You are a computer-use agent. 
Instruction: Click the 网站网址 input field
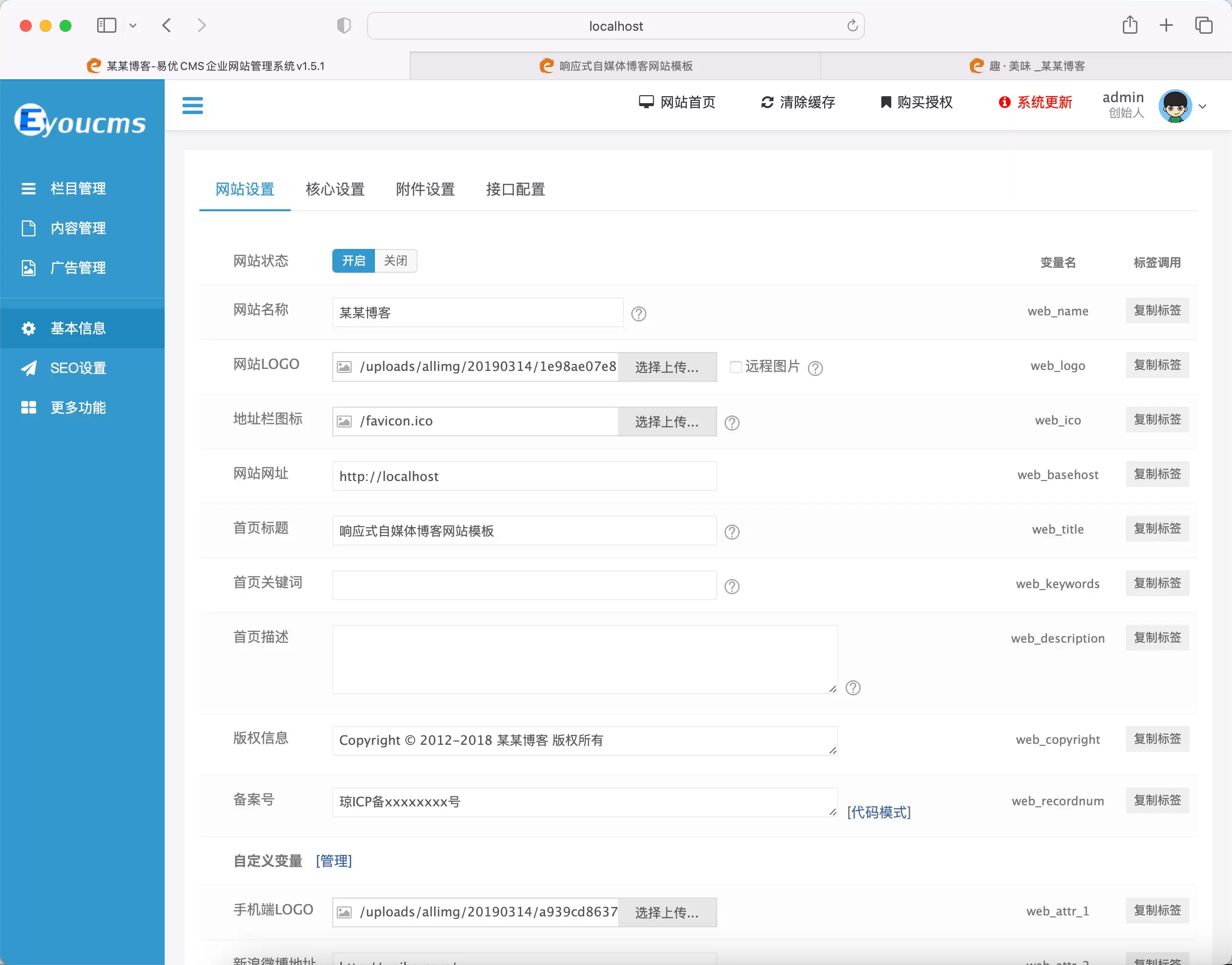click(524, 476)
